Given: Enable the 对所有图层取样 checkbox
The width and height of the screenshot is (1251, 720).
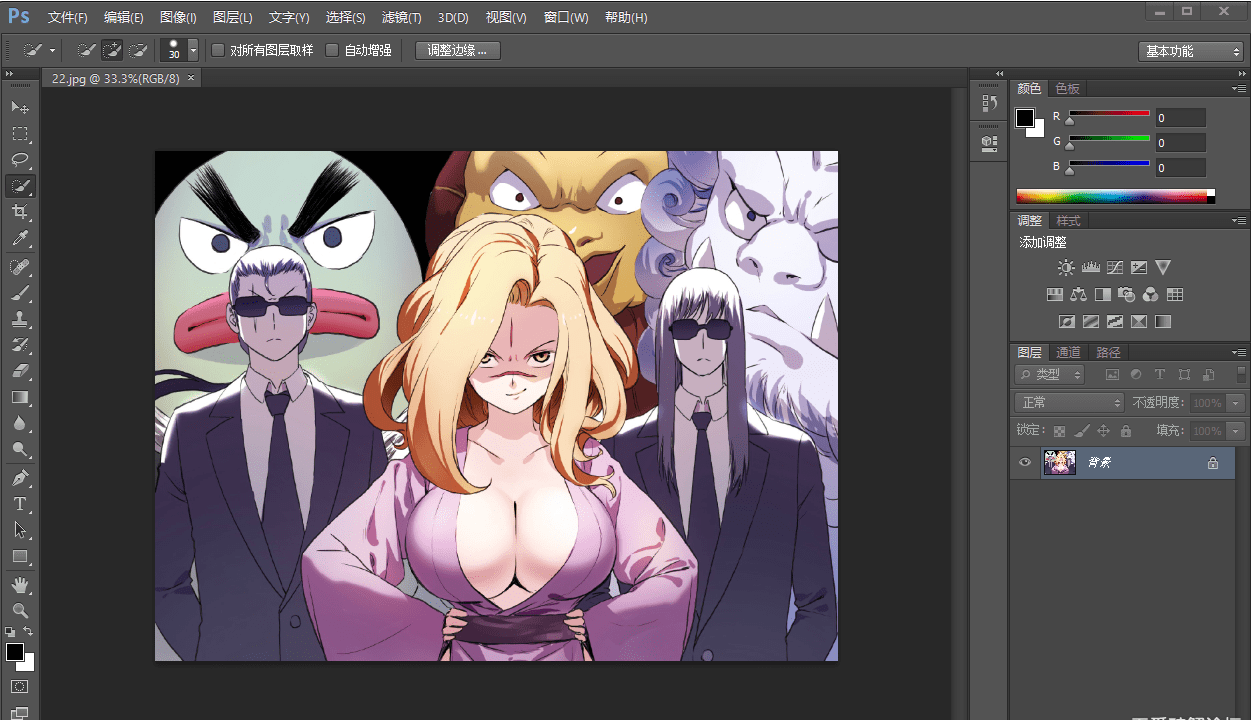Looking at the screenshot, I should (218, 50).
